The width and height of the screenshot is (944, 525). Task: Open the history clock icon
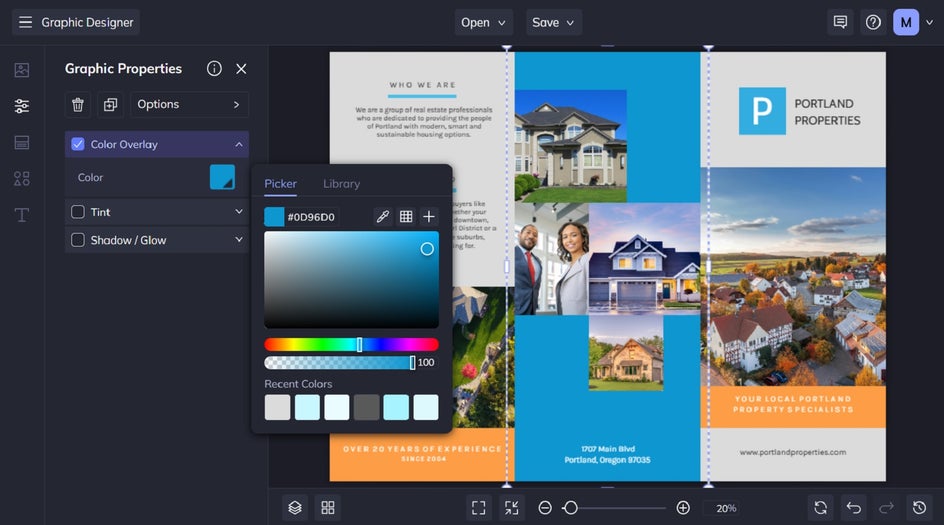tap(919, 508)
